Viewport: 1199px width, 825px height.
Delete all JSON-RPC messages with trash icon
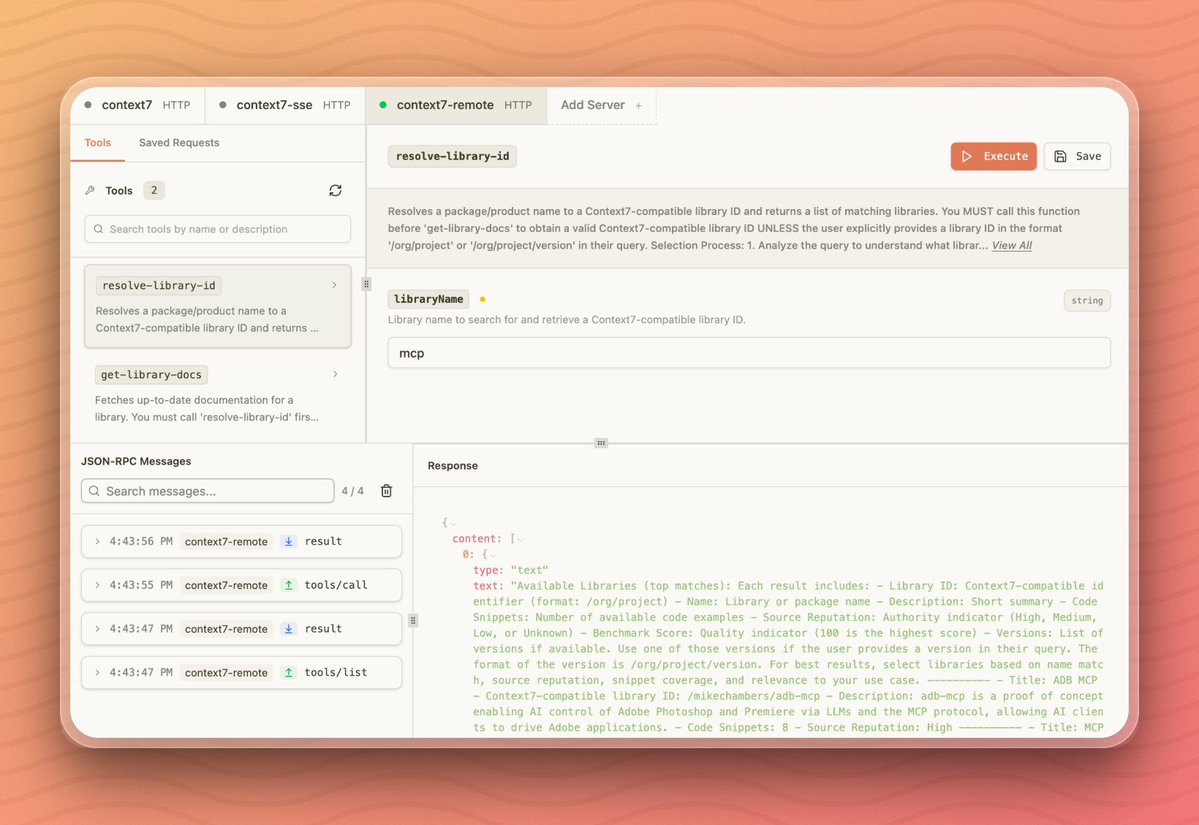tap(386, 491)
